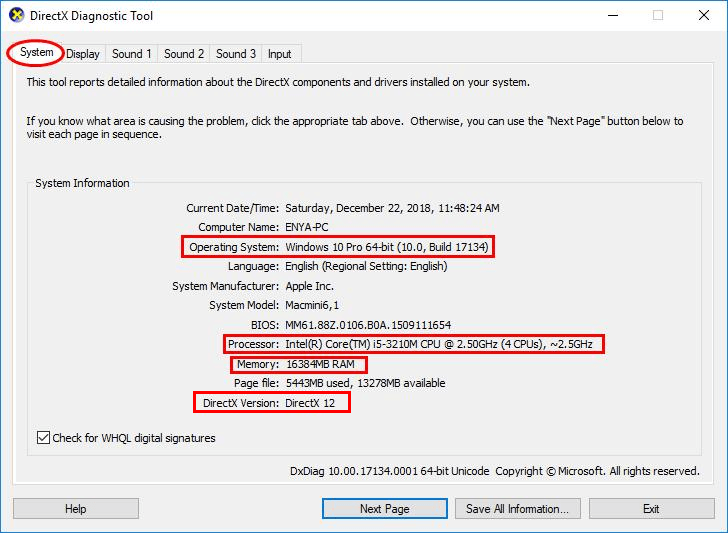
Task: Click the maximize button in the title bar
Action: point(657,16)
